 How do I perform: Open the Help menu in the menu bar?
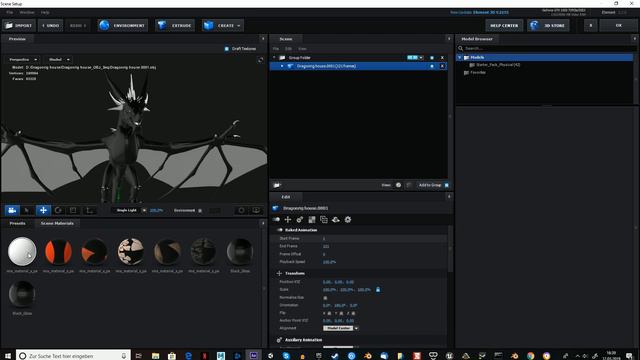tap(45, 13)
